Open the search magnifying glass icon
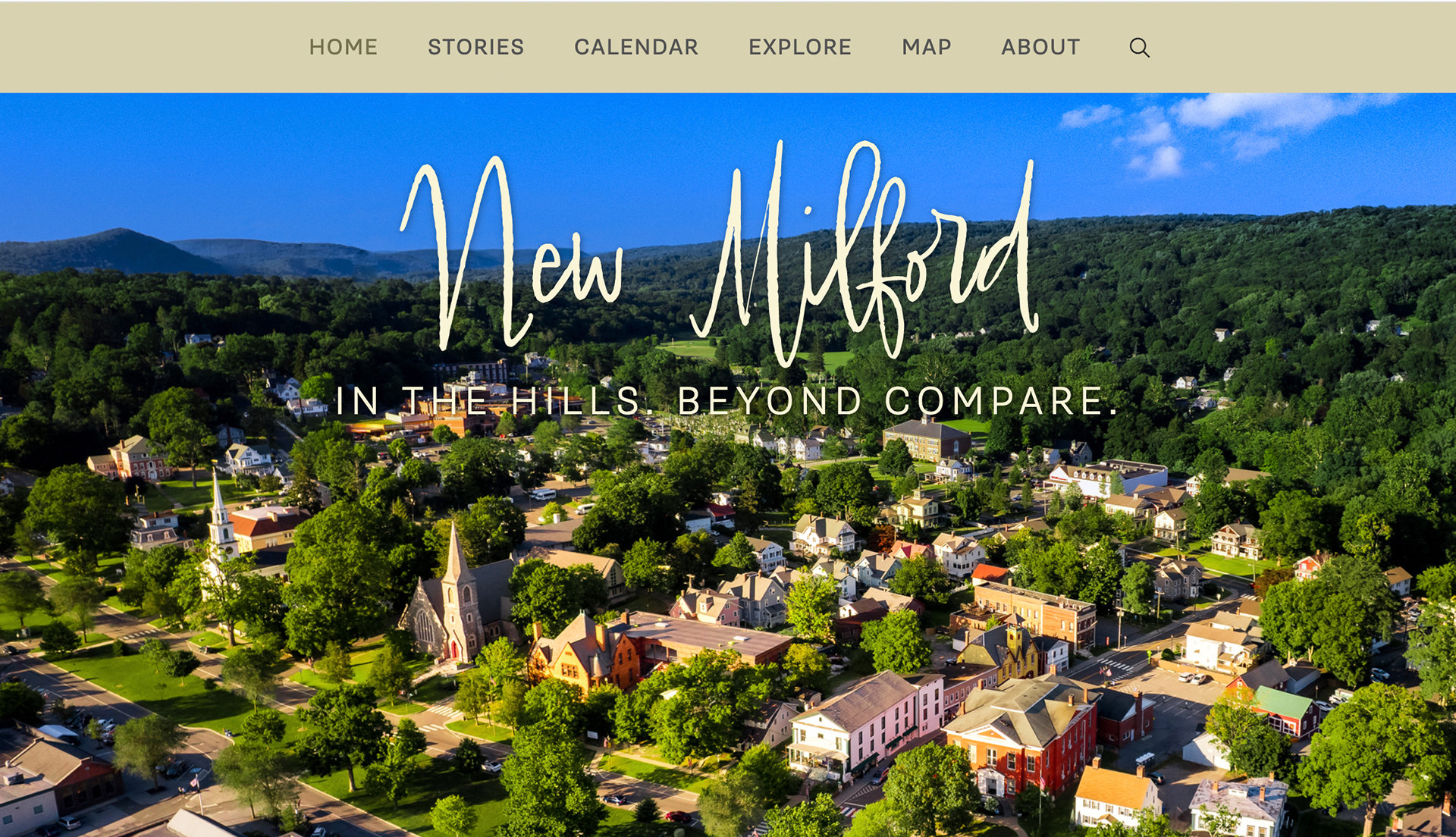 coord(1139,48)
